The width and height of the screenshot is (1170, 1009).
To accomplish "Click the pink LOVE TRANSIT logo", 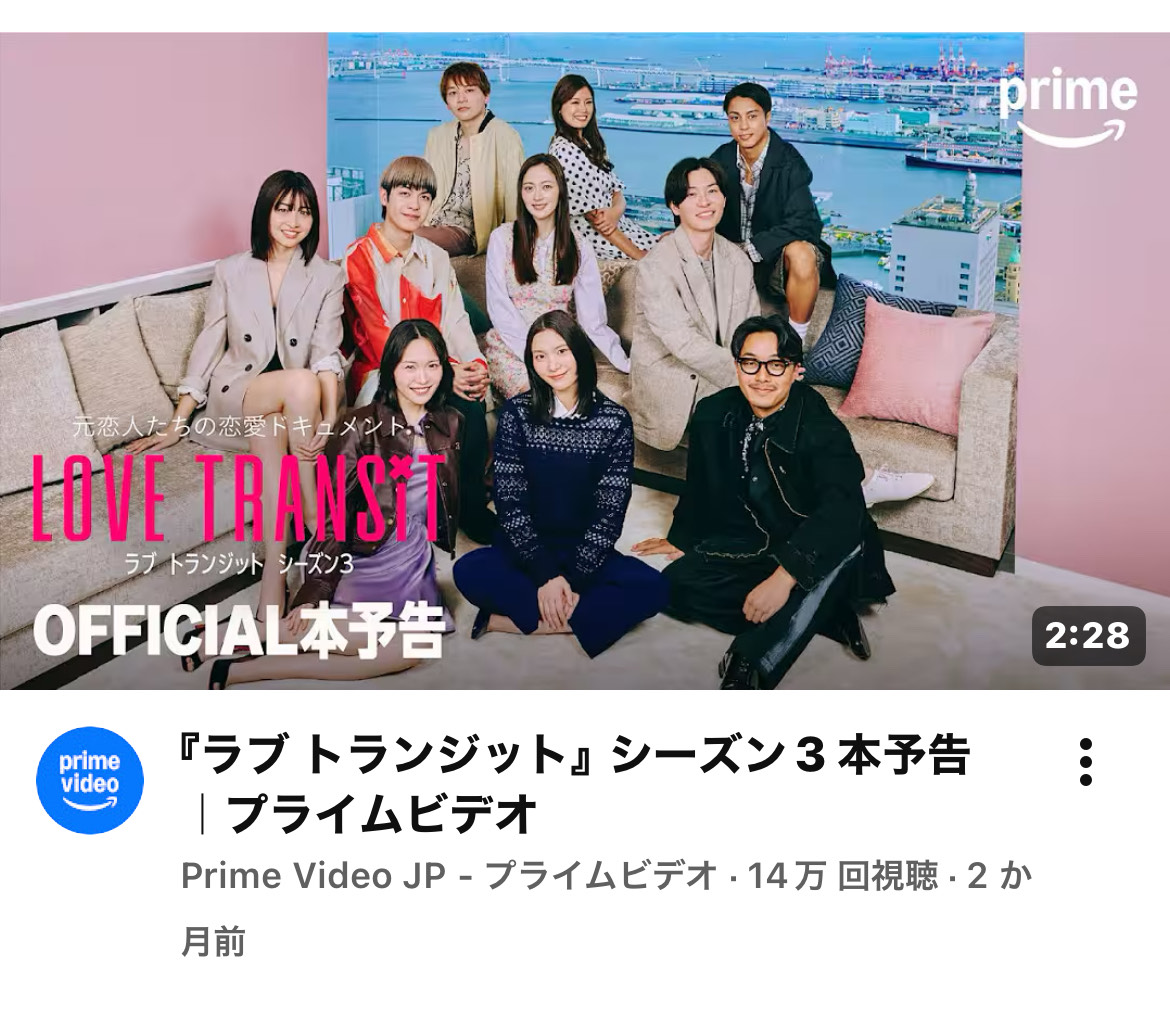I will 239,499.
